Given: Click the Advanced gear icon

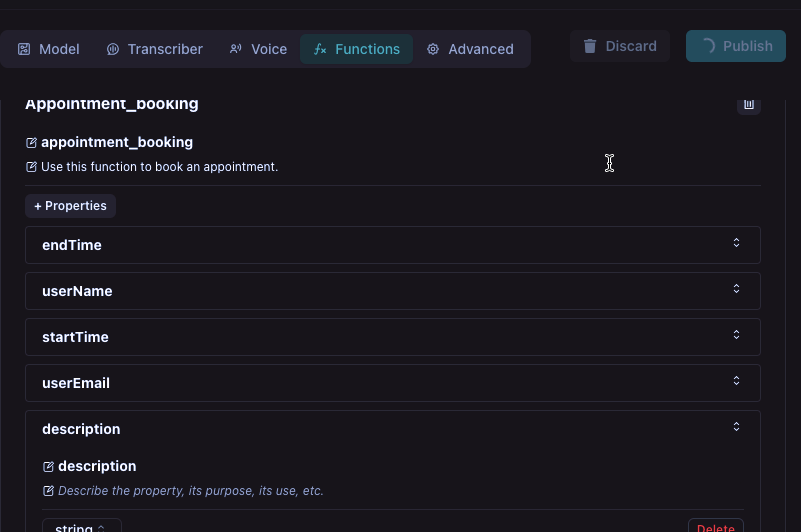Looking at the screenshot, I should 433,49.
